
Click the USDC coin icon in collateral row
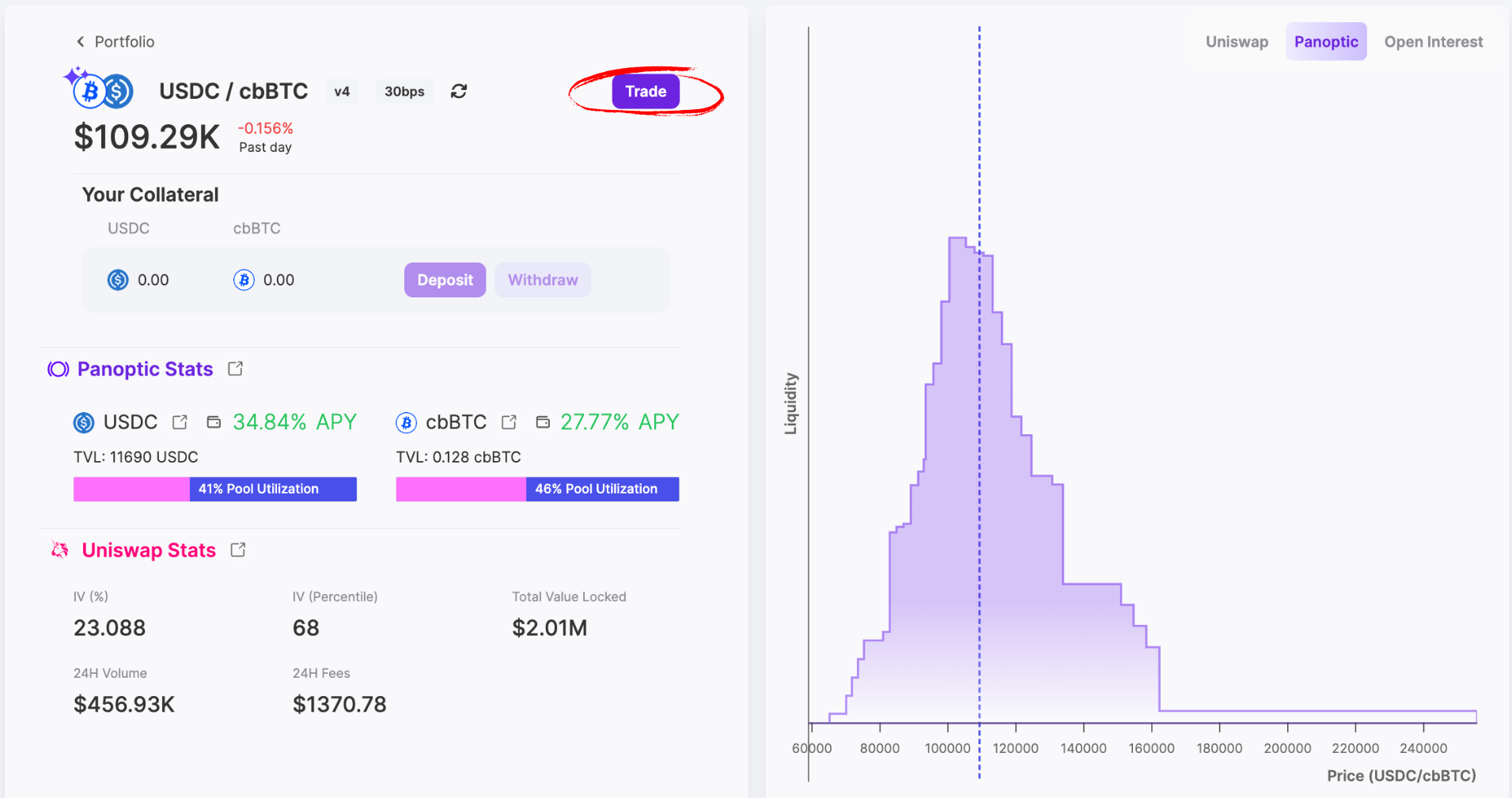tap(118, 280)
